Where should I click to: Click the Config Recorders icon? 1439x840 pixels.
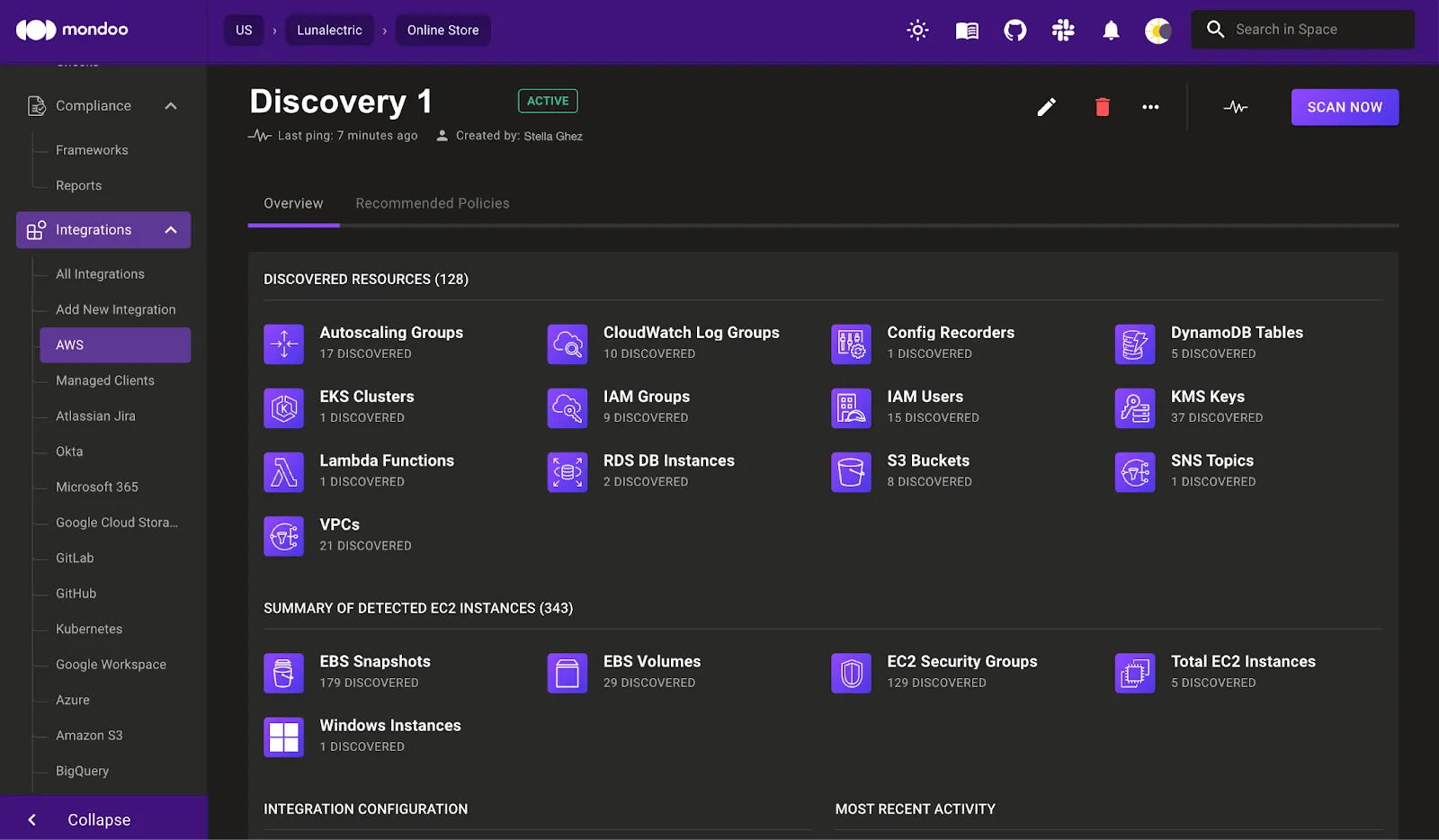(851, 344)
